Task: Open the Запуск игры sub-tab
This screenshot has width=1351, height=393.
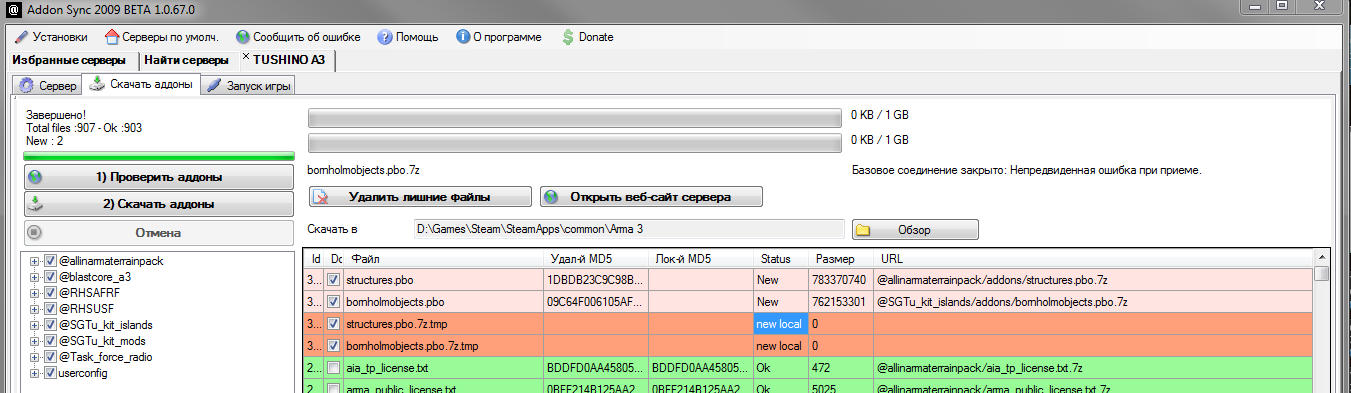Action: coord(249,86)
